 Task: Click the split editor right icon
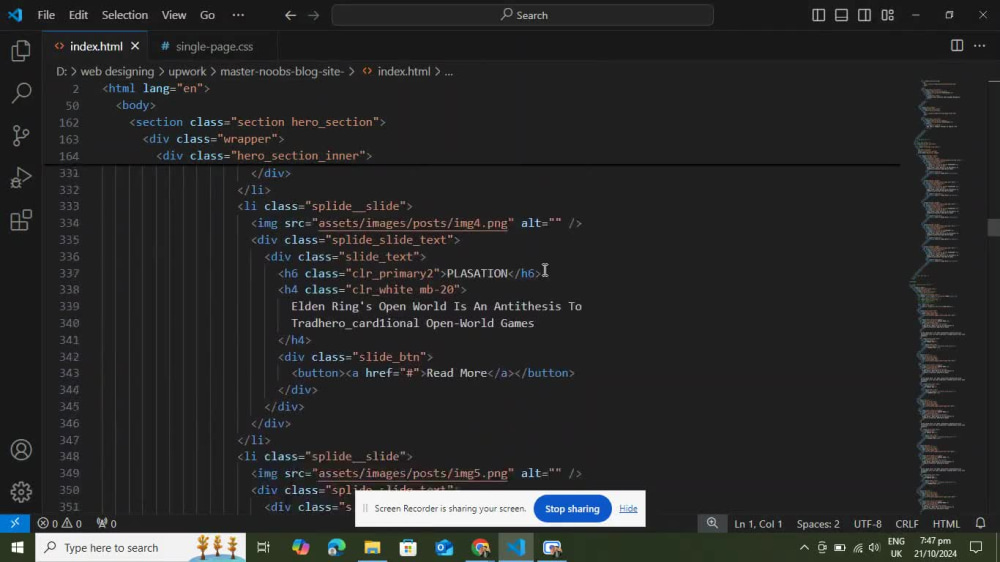click(957, 46)
